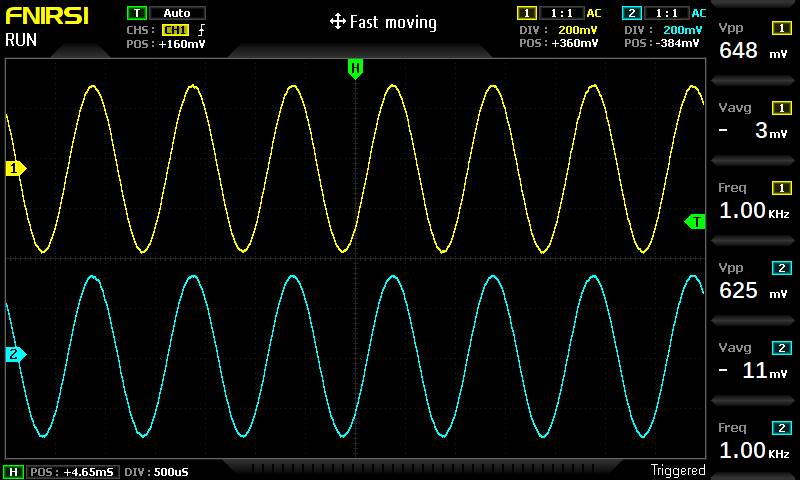Click channel 2 badge beside second Freq
Image resolution: width=800 pixels, height=480 pixels.
click(x=782, y=428)
